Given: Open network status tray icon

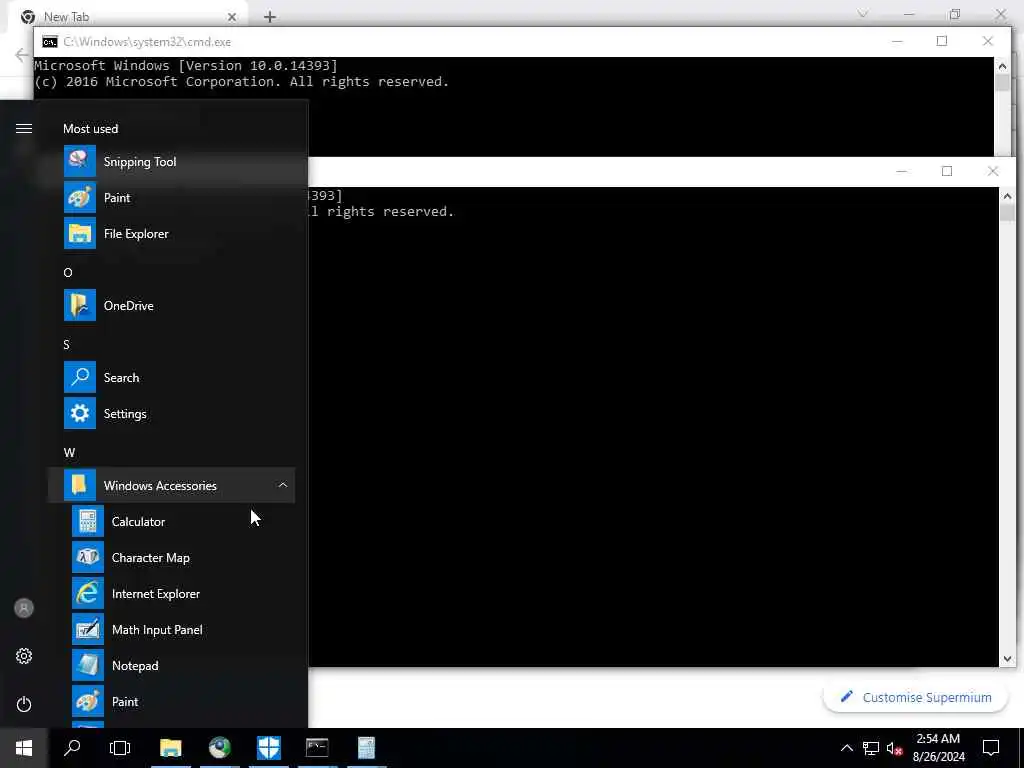Looking at the screenshot, I should [871, 748].
